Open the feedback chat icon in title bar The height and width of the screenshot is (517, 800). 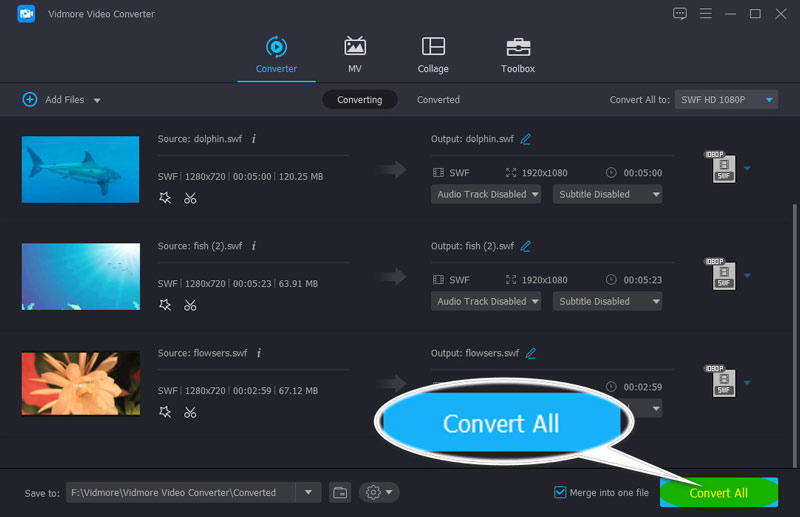coord(680,13)
